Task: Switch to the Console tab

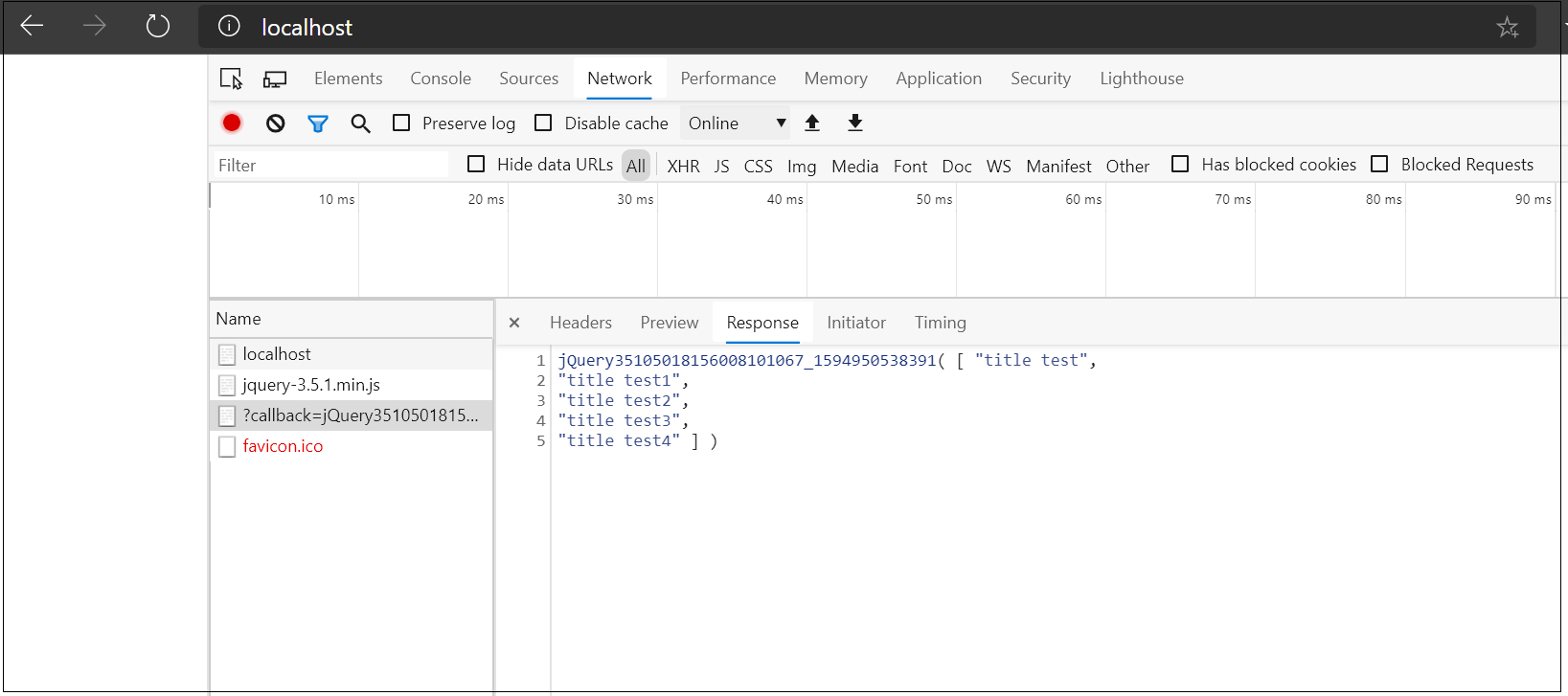Action: click(441, 79)
